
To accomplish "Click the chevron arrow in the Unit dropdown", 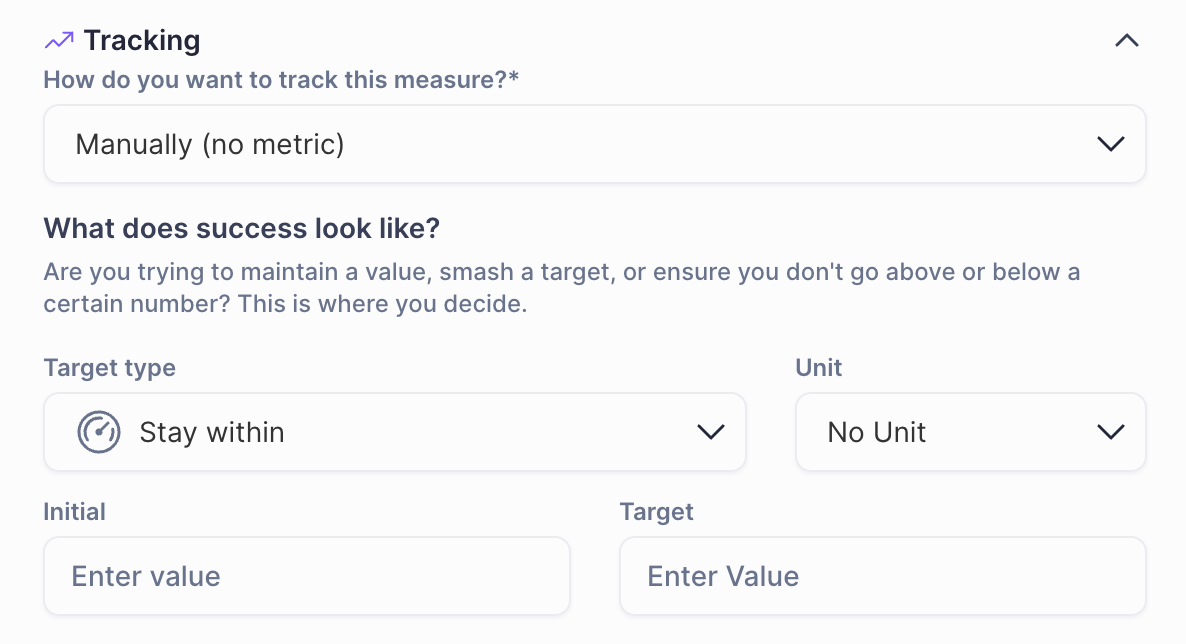I will click(x=1110, y=432).
